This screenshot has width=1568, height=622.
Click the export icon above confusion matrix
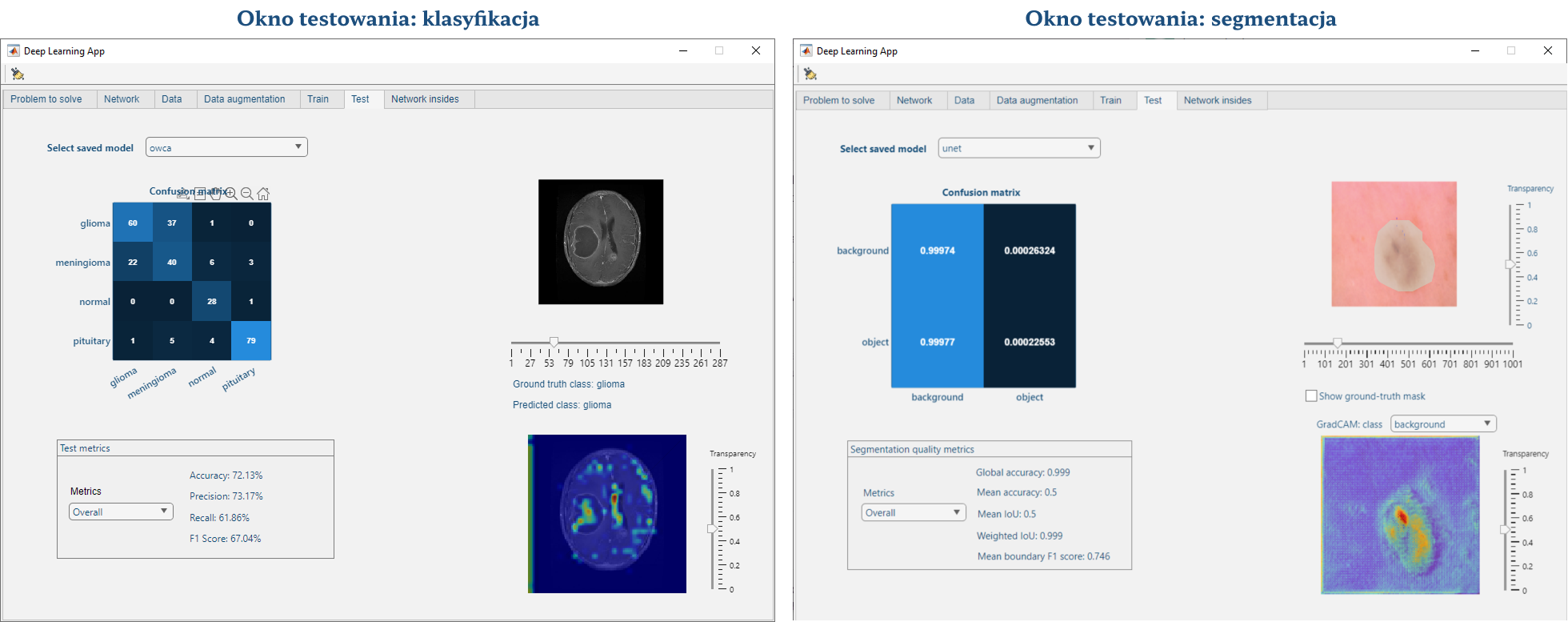click(184, 193)
